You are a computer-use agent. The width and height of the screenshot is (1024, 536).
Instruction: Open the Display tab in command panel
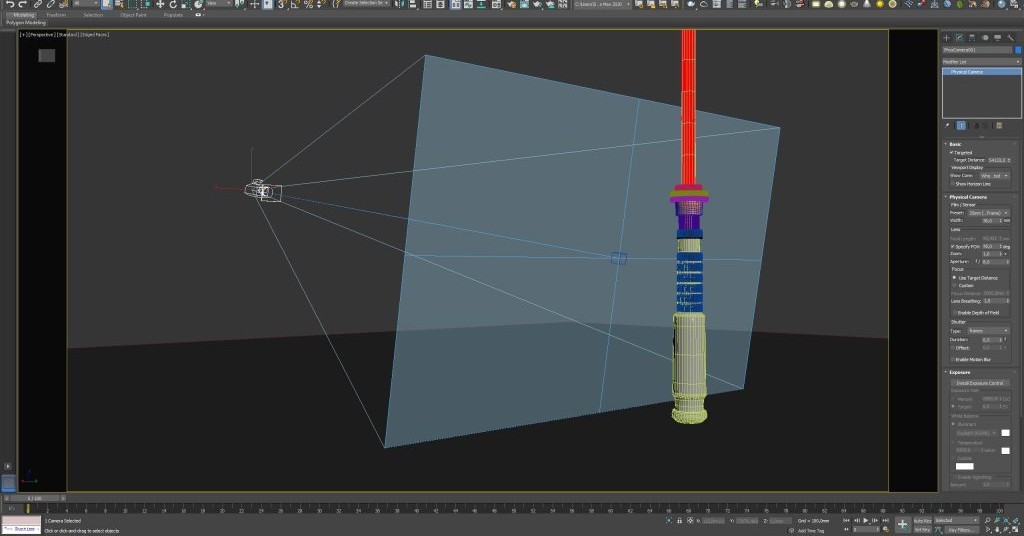coord(997,38)
